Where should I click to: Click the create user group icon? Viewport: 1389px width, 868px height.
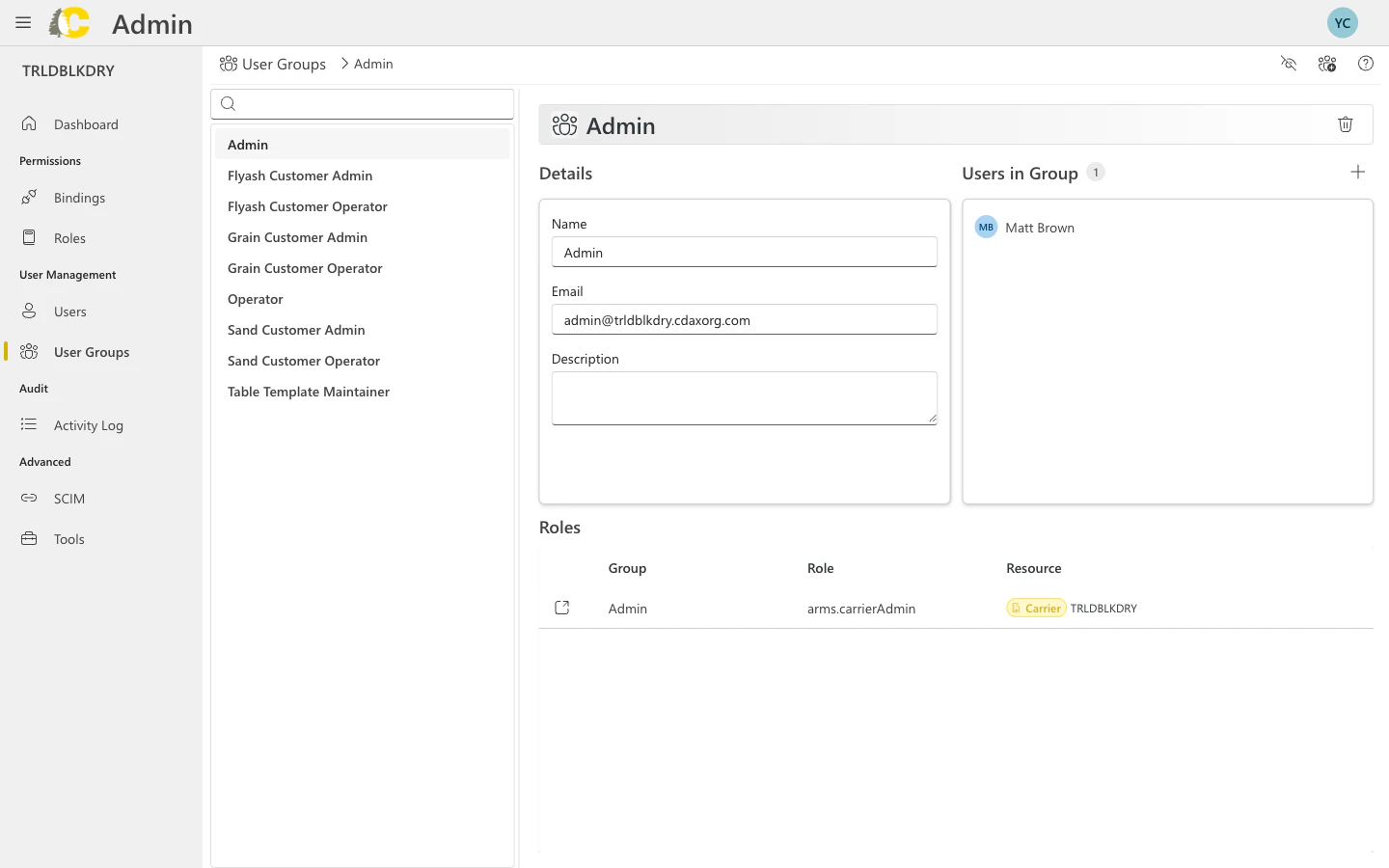click(x=1327, y=63)
